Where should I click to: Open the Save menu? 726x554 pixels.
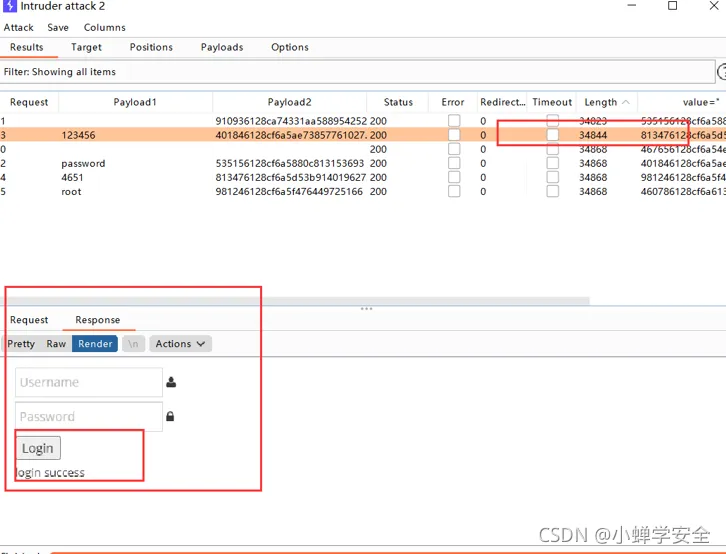(58, 28)
